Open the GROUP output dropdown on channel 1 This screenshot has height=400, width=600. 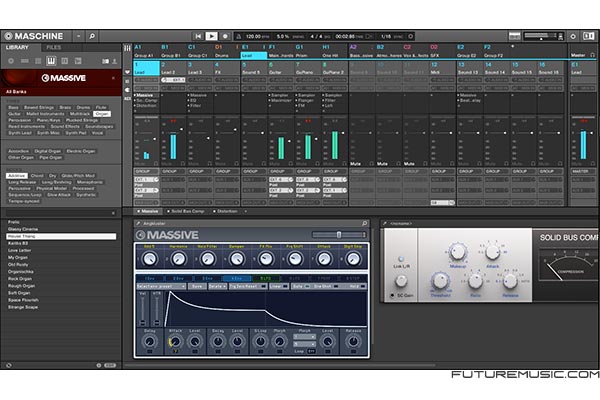pos(146,171)
